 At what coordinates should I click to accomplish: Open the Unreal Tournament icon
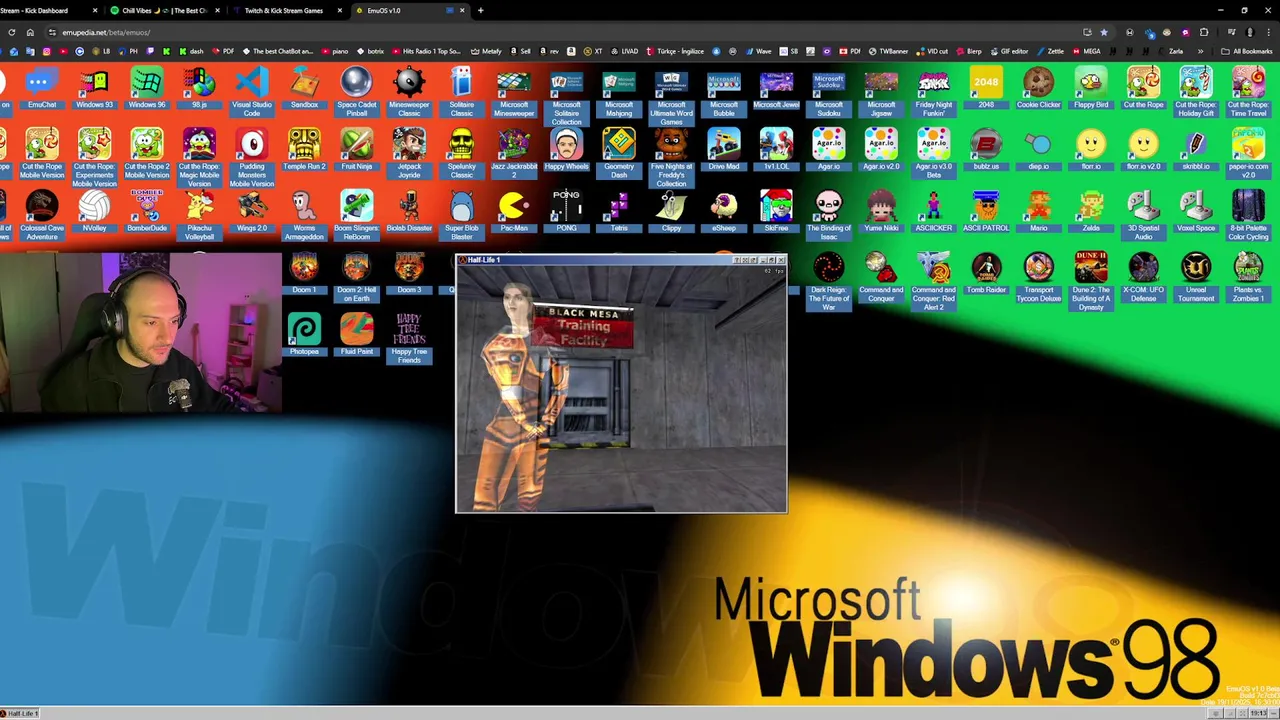pyautogui.click(x=1196, y=277)
